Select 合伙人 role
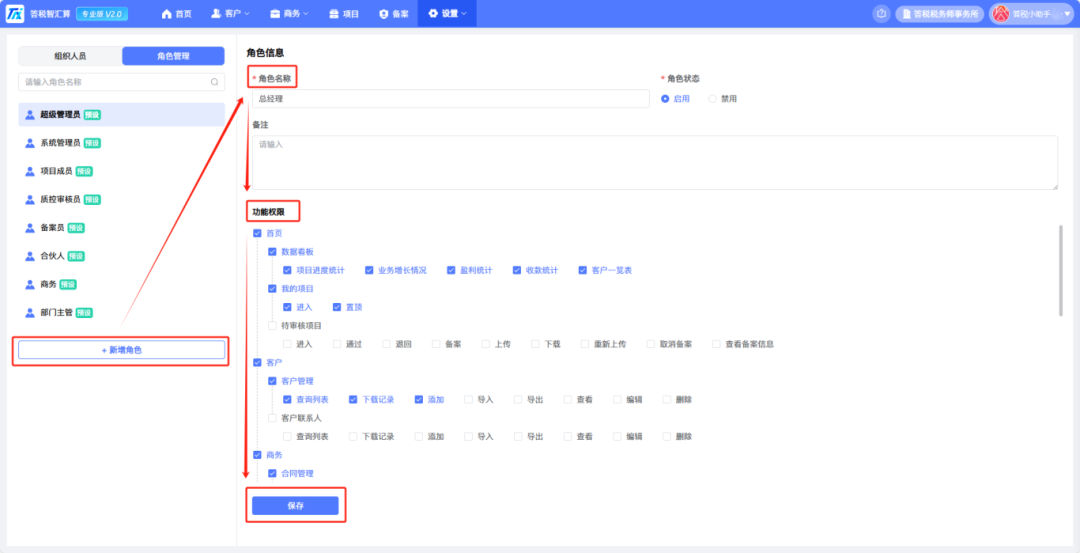Image resolution: width=1080 pixels, height=553 pixels. coord(121,256)
